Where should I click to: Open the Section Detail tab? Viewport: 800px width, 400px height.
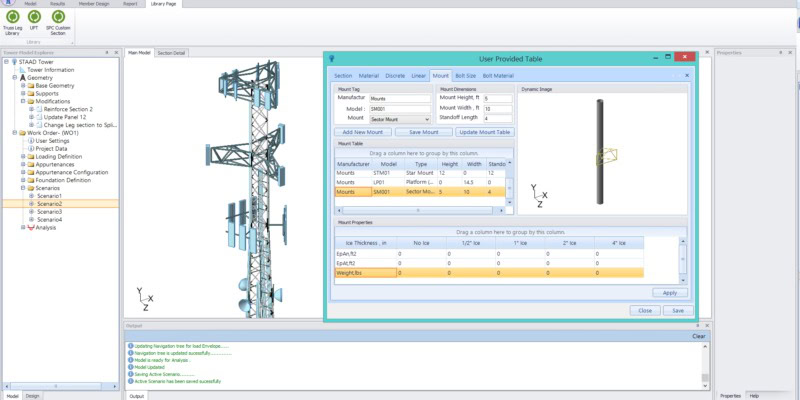(x=171, y=52)
